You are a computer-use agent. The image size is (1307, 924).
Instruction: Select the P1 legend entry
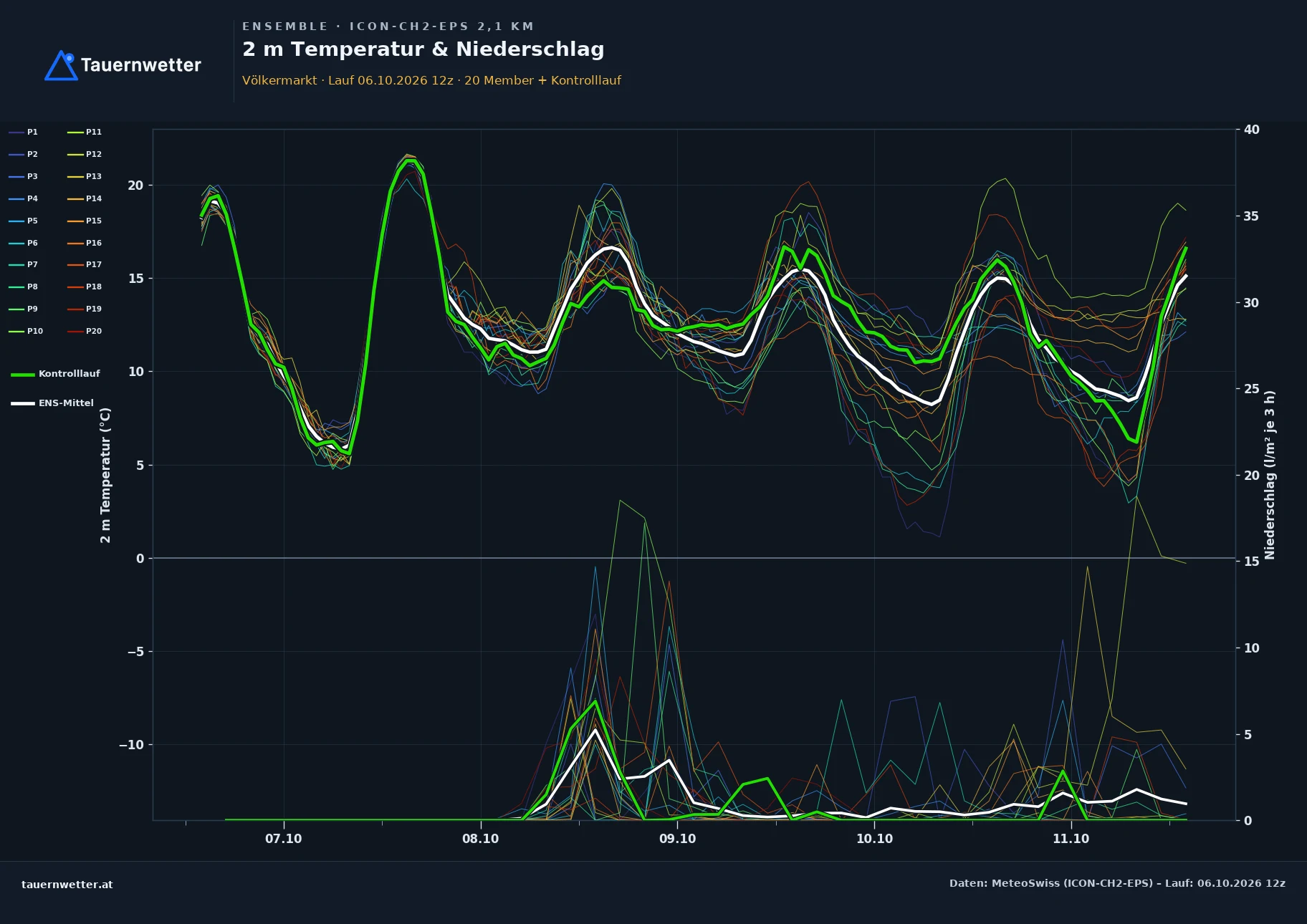click(x=24, y=132)
